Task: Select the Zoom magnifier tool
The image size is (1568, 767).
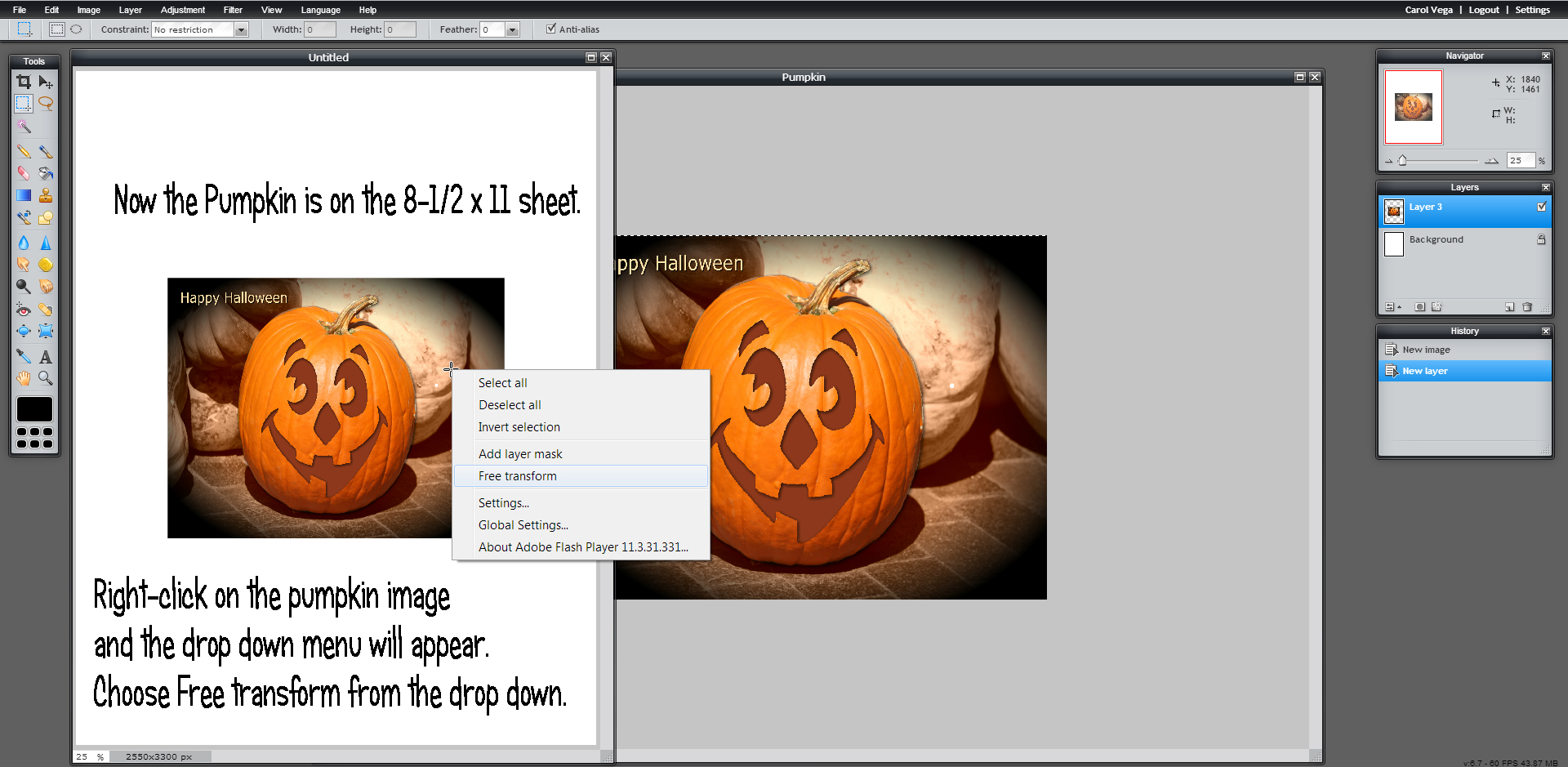Action: point(46,378)
